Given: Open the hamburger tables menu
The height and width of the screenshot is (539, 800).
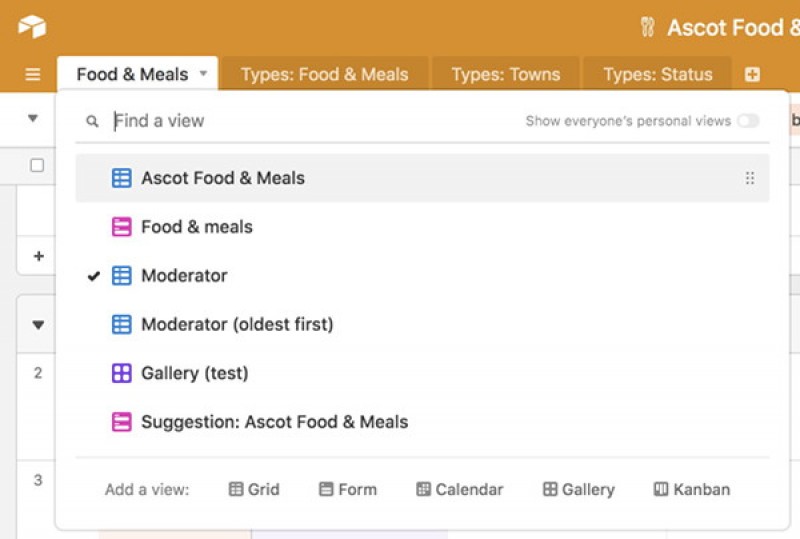Looking at the screenshot, I should pos(33,75).
